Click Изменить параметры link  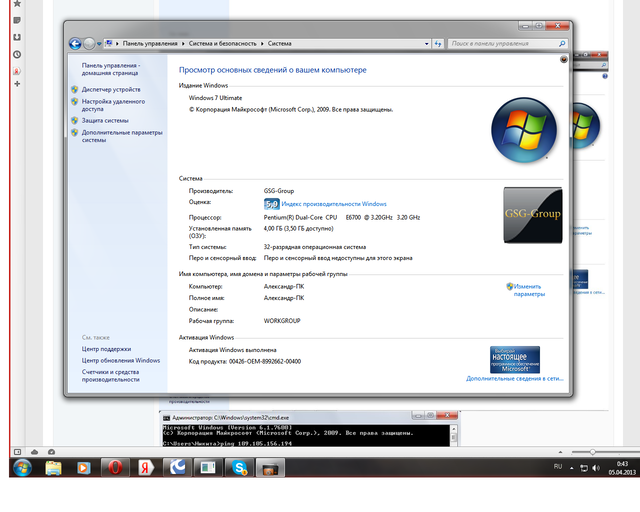pyautogui.click(x=529, y=290)
